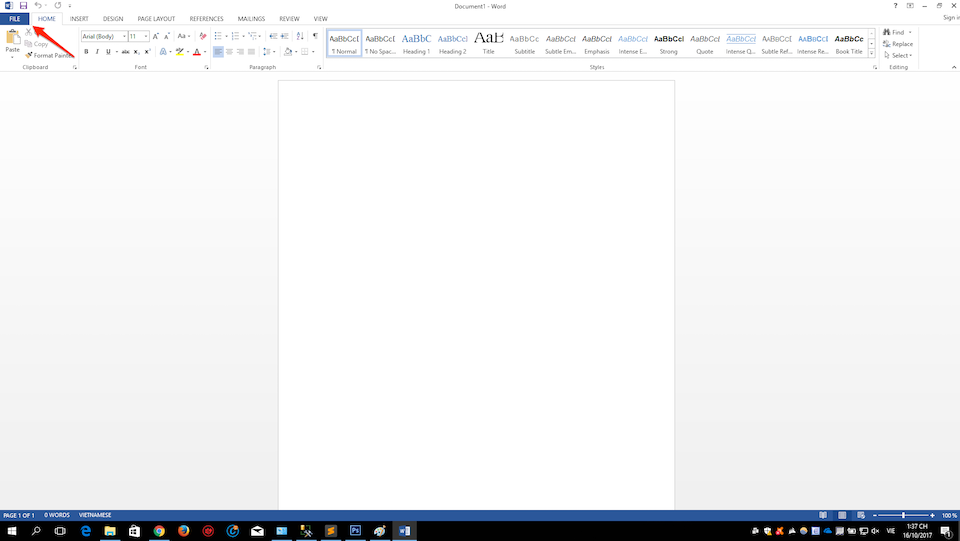
Task: Click Format Painter button
Action: pos(49,55)
